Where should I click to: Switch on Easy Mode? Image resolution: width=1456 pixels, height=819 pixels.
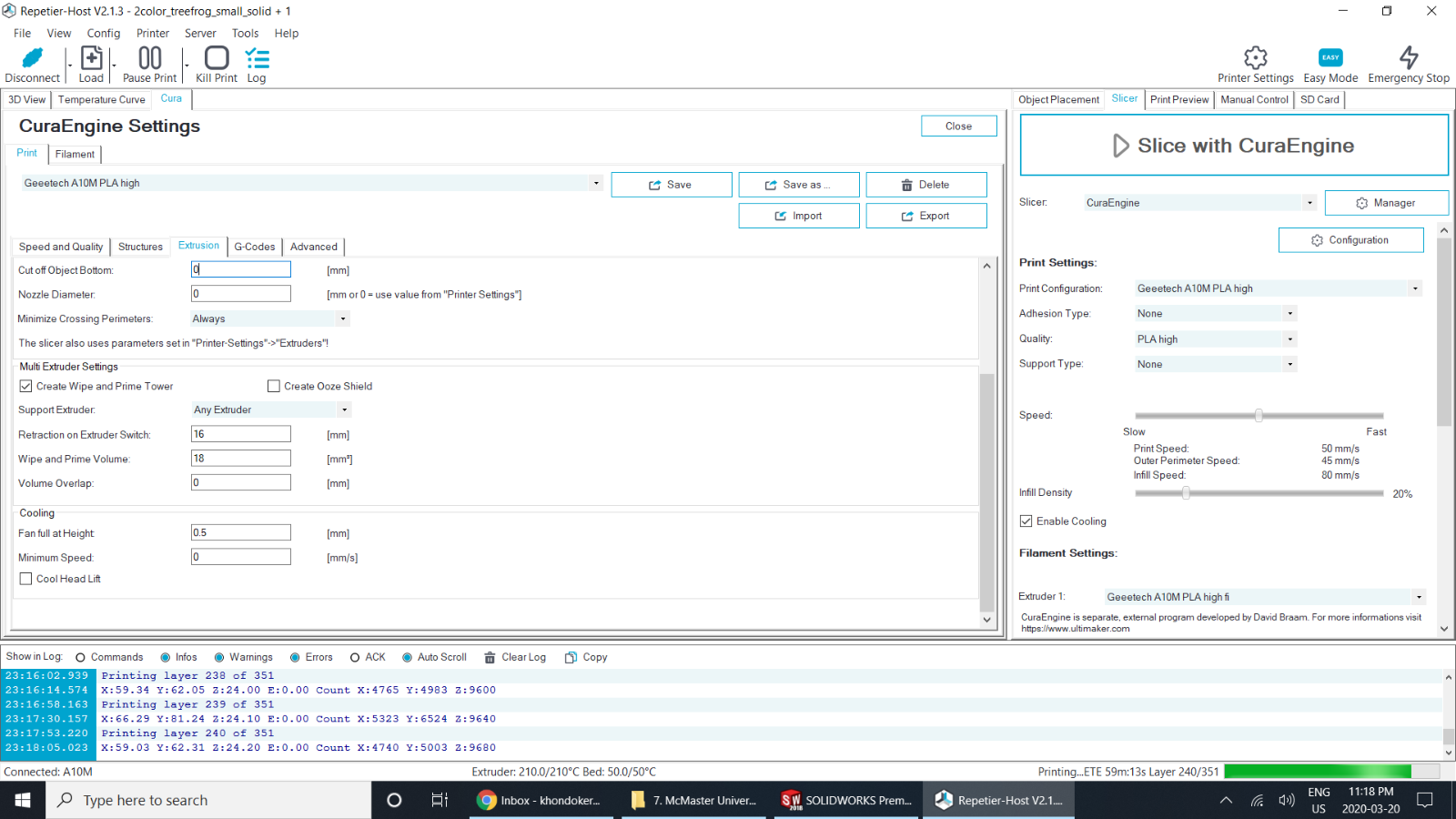point(1330,59)
